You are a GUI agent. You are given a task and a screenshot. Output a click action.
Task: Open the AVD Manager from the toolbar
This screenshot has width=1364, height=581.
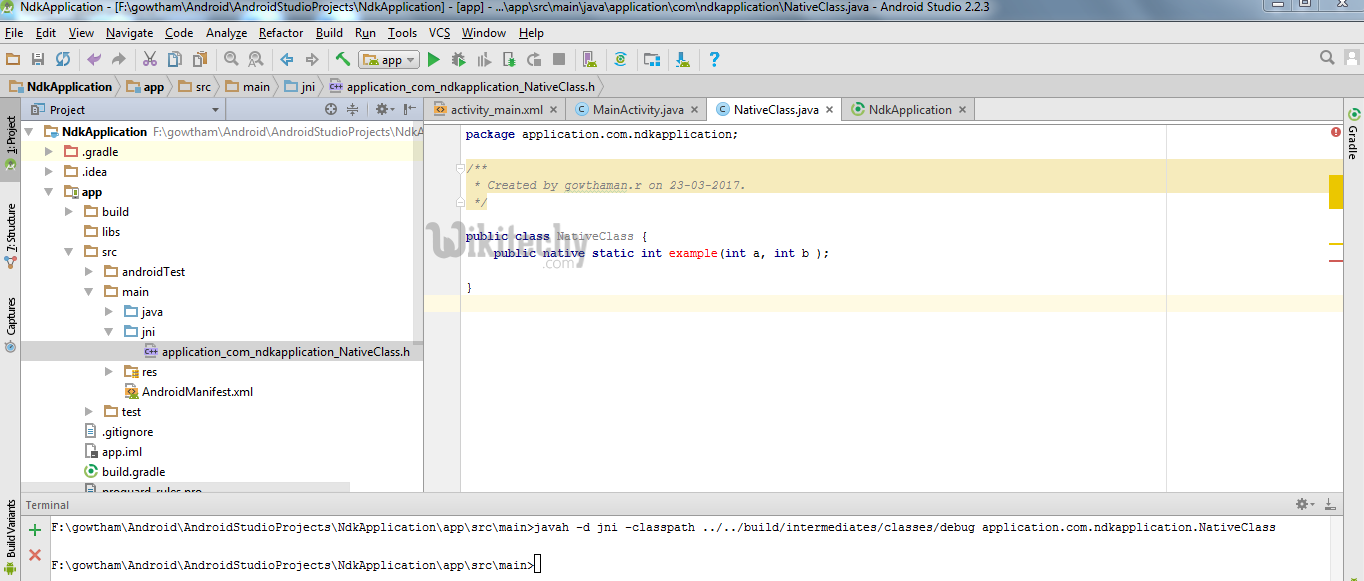[x=589, y=60]
